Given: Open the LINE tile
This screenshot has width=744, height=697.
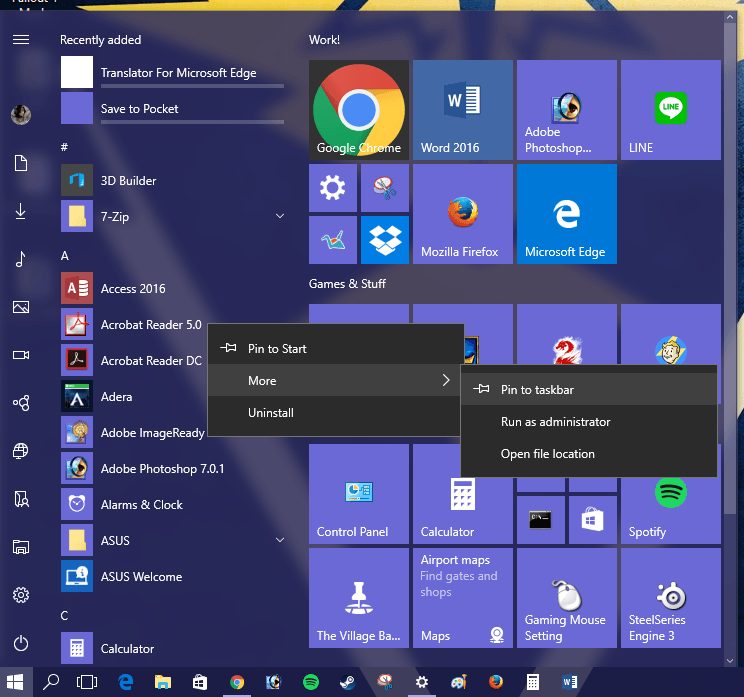Looking at the screenshot, I should click(x=670, y=109).
